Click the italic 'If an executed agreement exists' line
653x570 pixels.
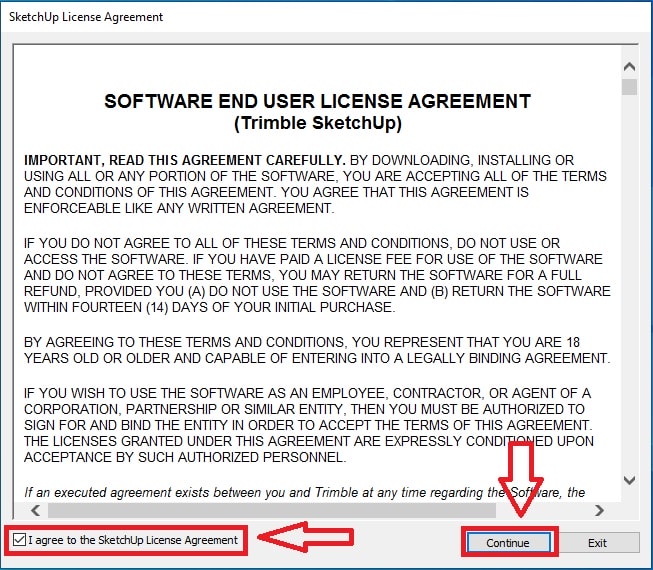304,493
